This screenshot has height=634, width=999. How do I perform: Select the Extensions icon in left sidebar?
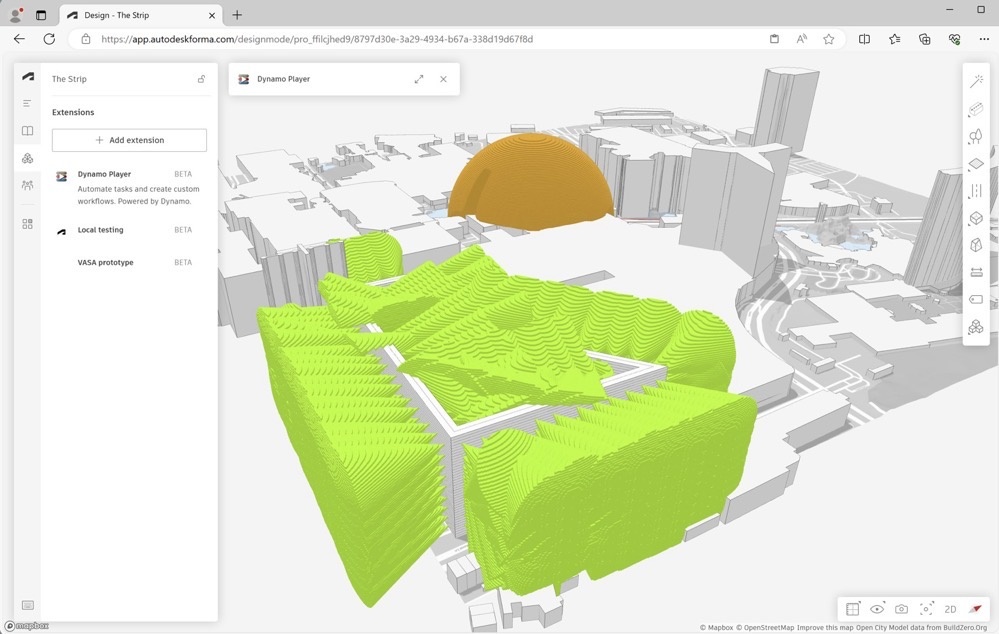click(28, 158)
